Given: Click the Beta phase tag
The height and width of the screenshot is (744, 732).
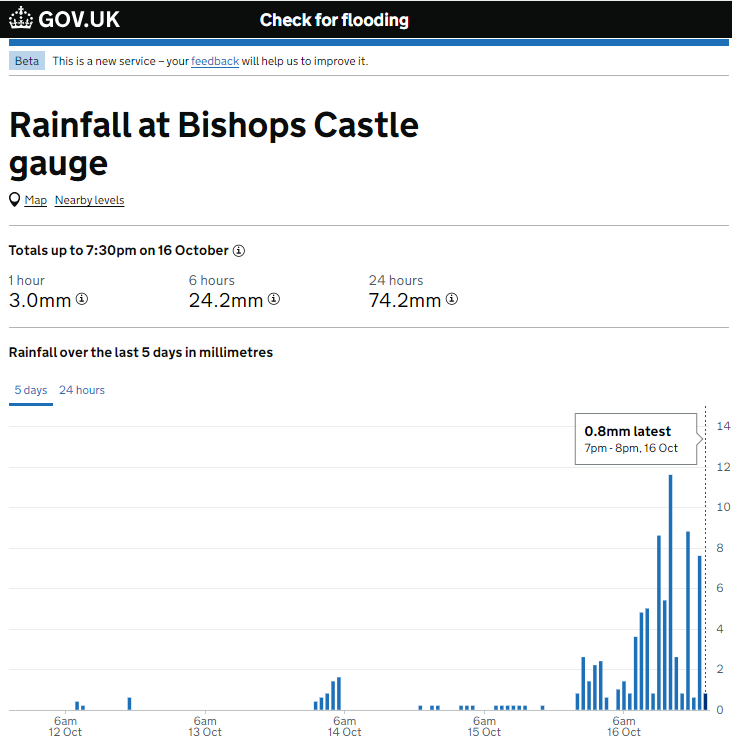Looking at the screenshot, I should (x=27, y=61).
